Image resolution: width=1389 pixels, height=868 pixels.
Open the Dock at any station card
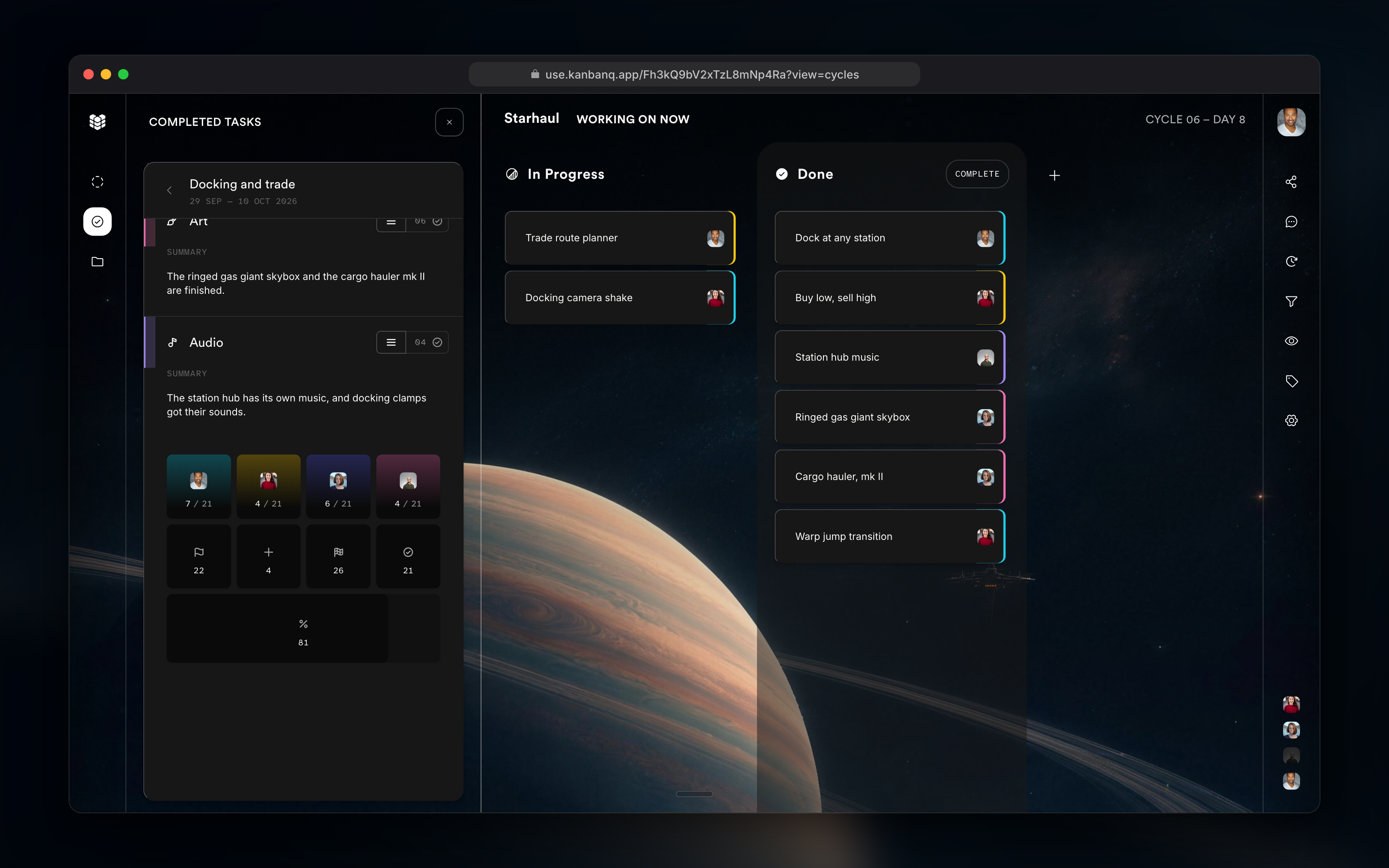[x=890, y=238]
